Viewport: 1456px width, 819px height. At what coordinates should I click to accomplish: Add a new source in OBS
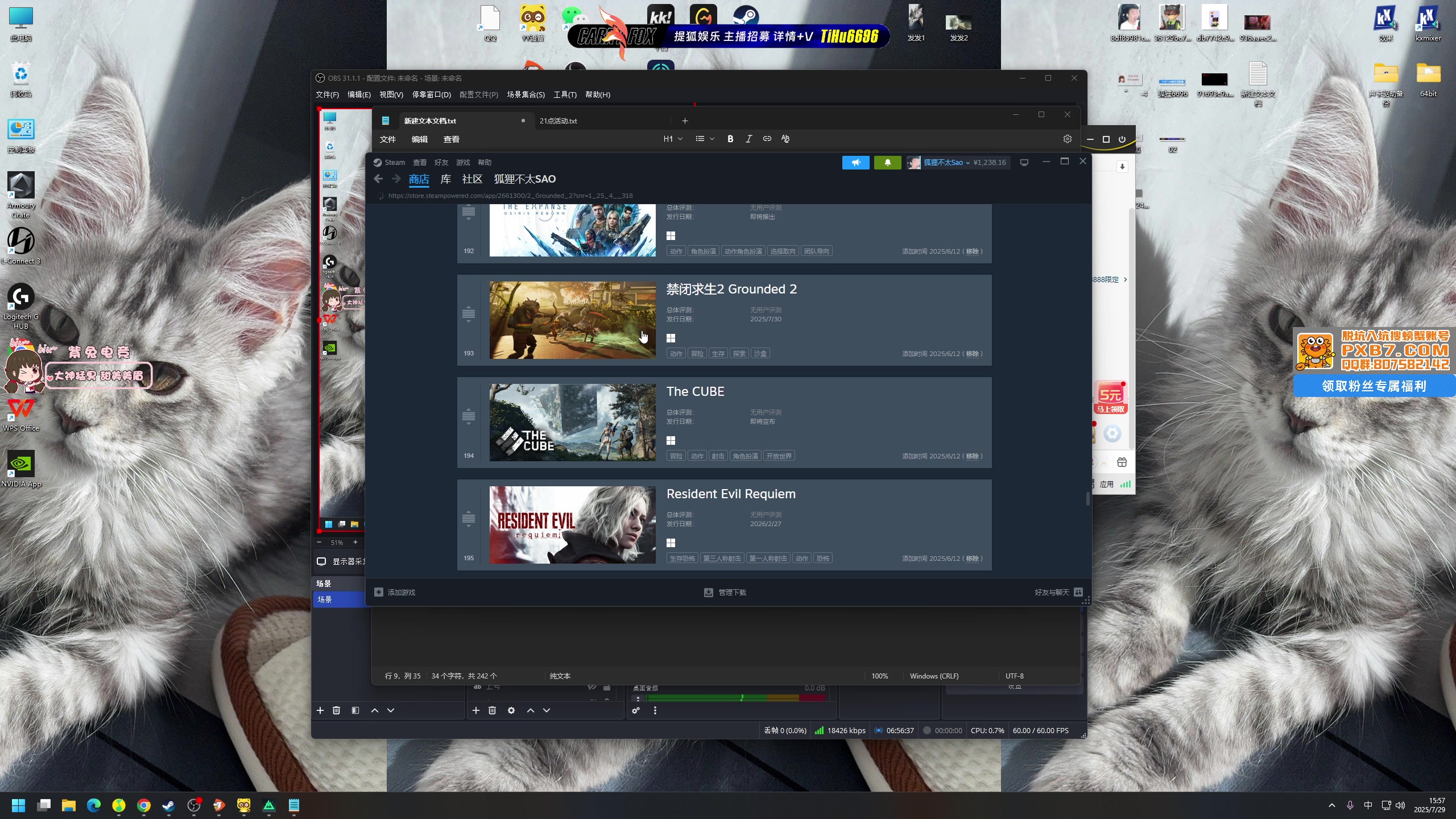pyautogui.click(x=476, y=710)
